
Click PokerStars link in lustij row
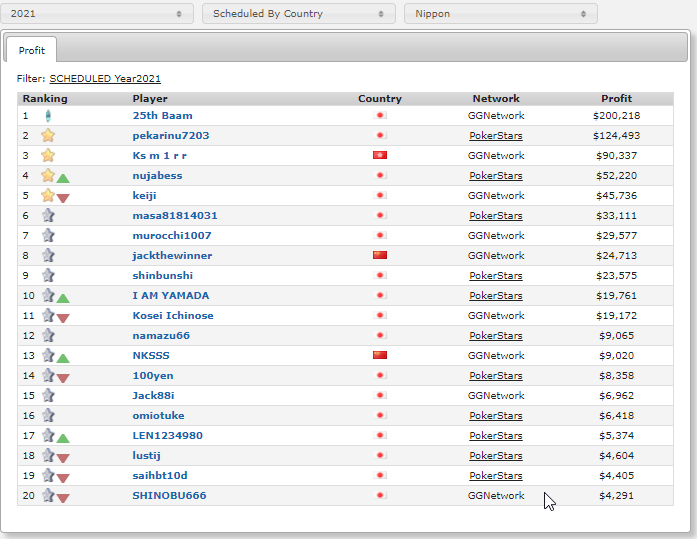pyautogui.click(x=496, y=455)
